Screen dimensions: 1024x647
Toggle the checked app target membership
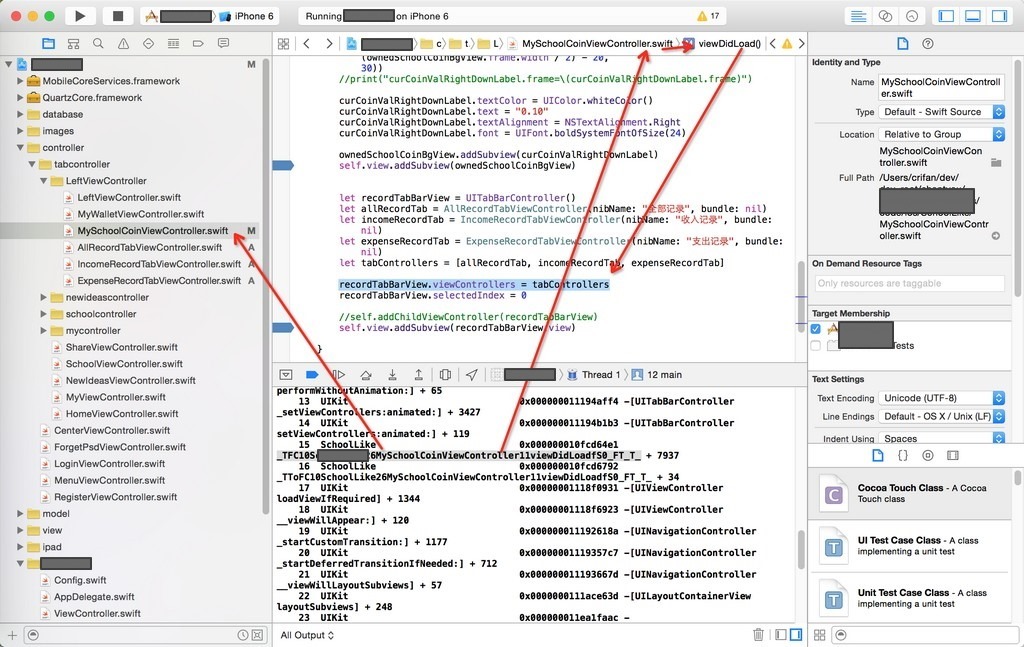[816, 328]
